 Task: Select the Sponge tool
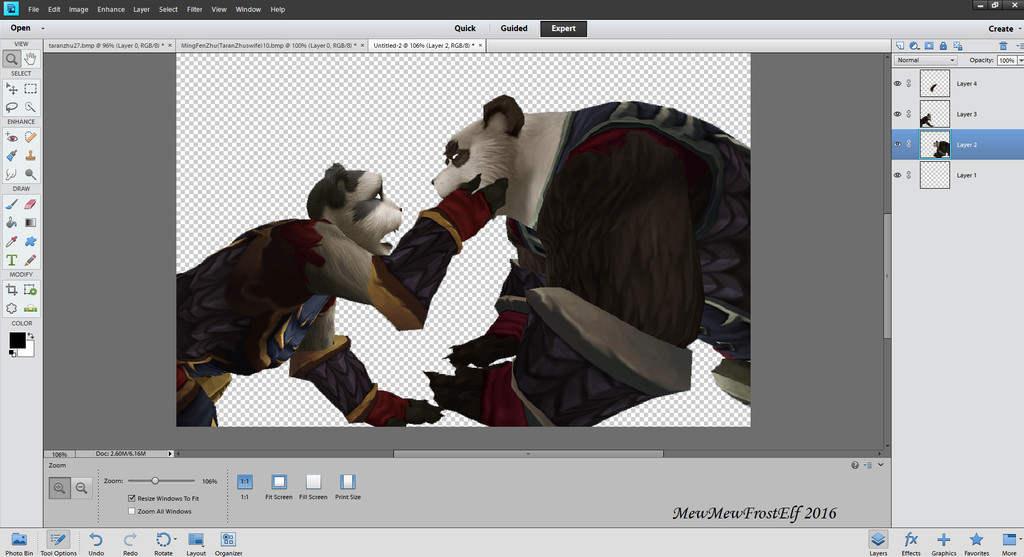tap(31, 174)
